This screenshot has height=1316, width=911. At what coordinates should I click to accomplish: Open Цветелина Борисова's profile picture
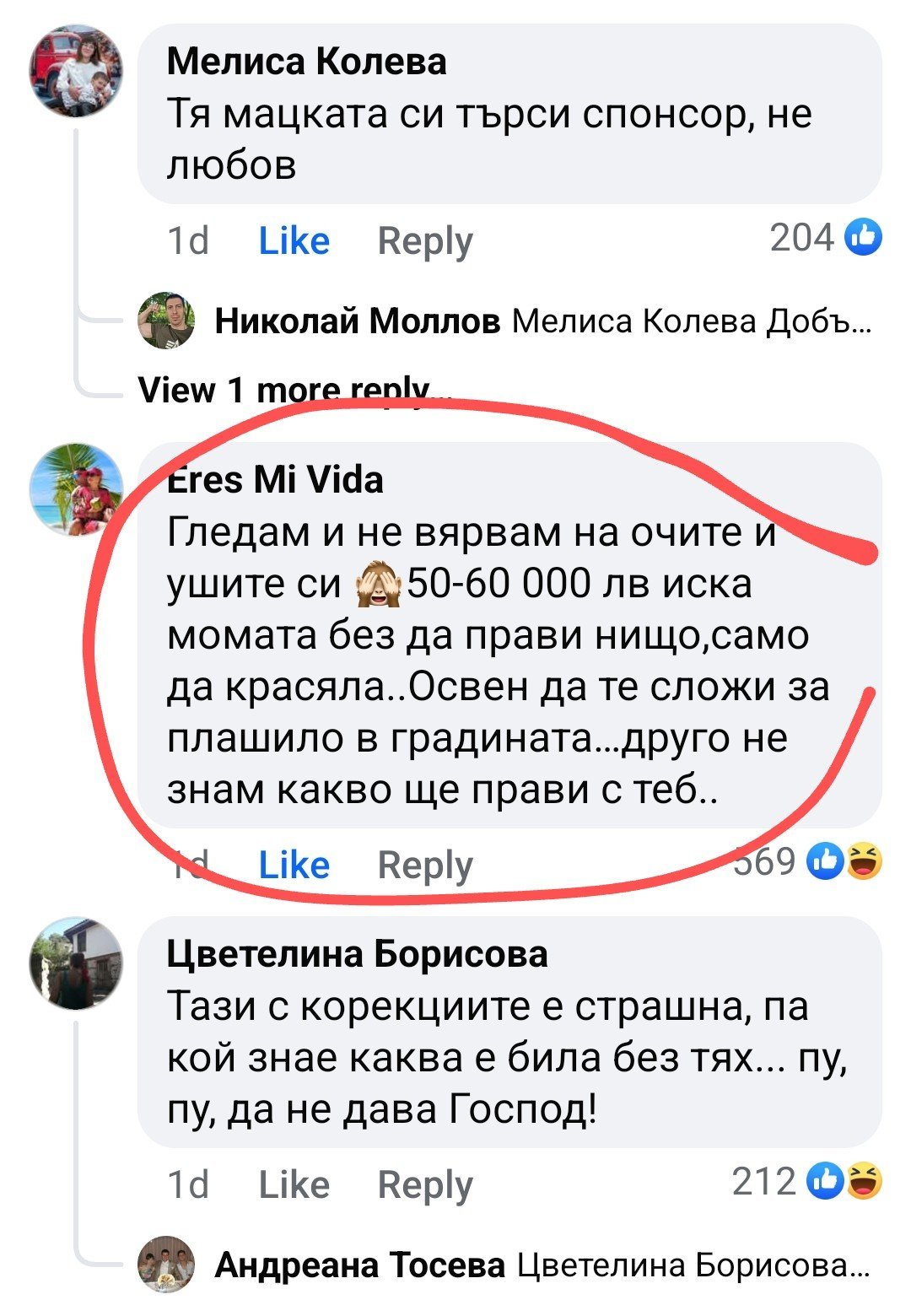[77, 963]
